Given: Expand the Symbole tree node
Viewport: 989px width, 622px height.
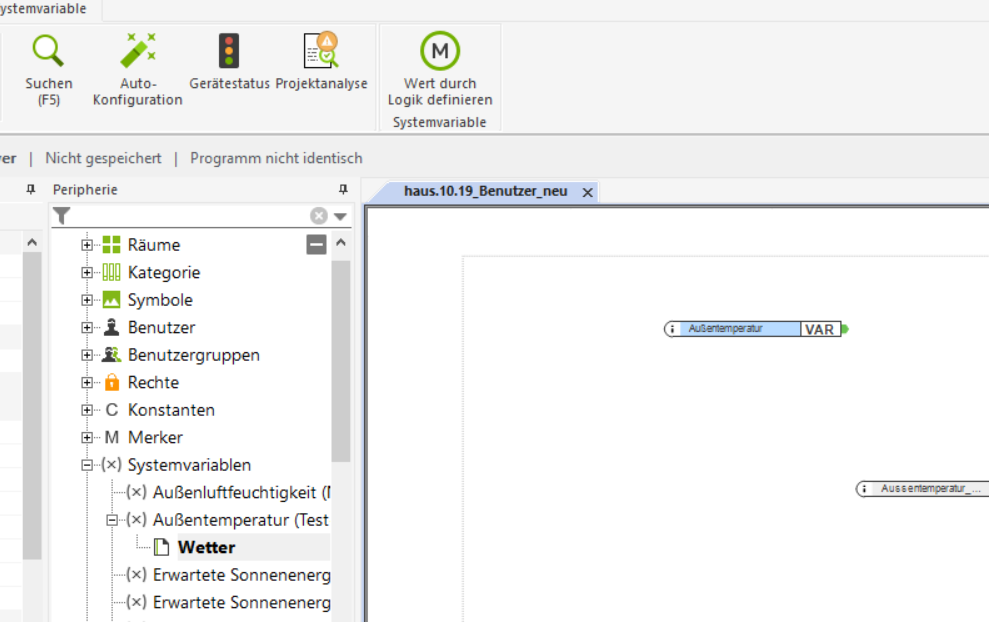Looking at the screenshot, I should [x=87, y=300].
